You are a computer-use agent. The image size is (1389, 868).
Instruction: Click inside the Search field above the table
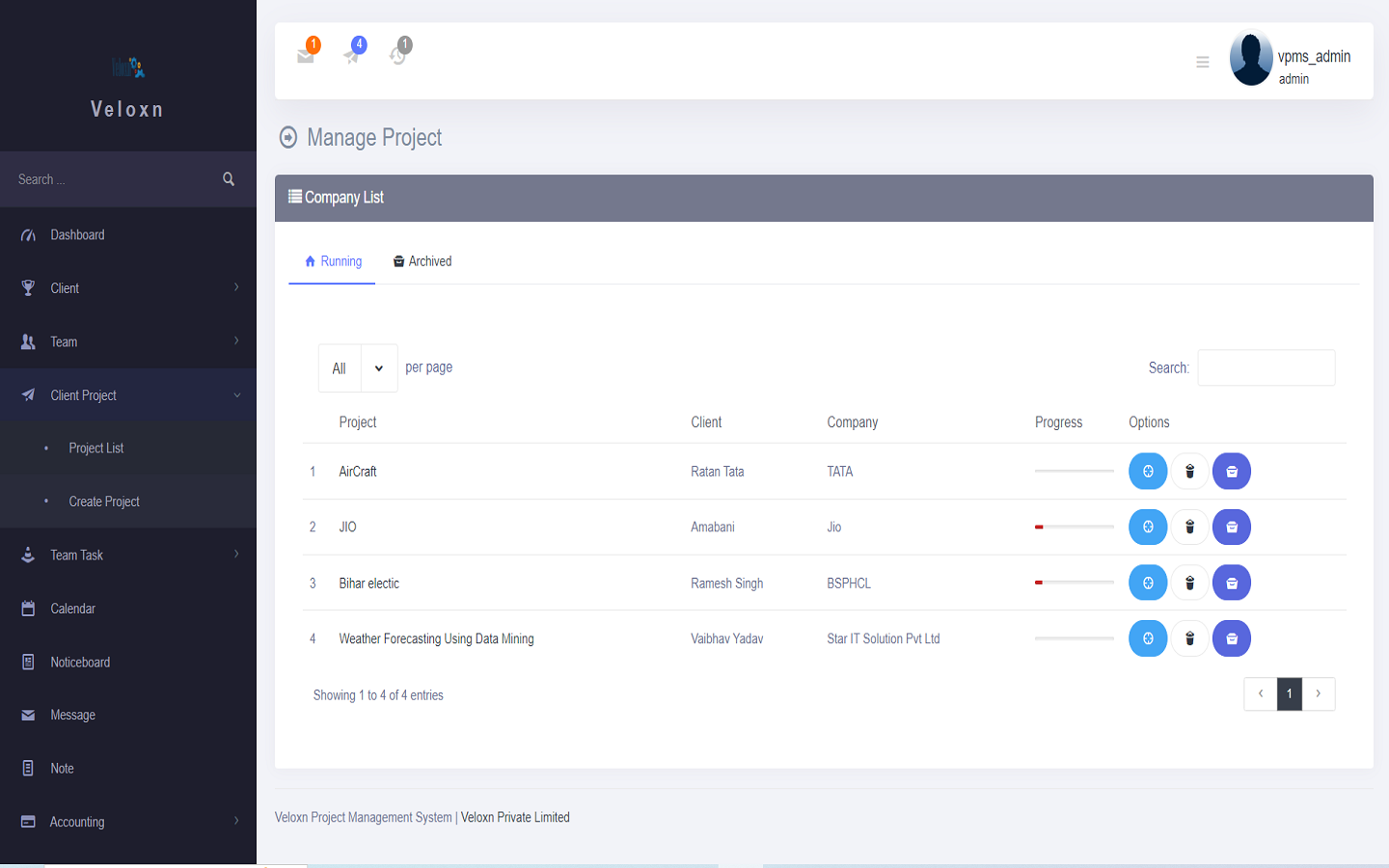pos(1266,367)
